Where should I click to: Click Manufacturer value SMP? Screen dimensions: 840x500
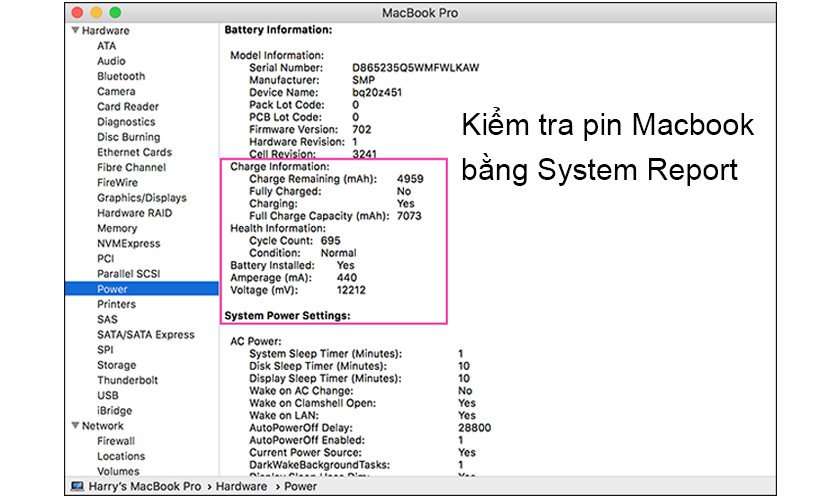(x=363, y=80)
